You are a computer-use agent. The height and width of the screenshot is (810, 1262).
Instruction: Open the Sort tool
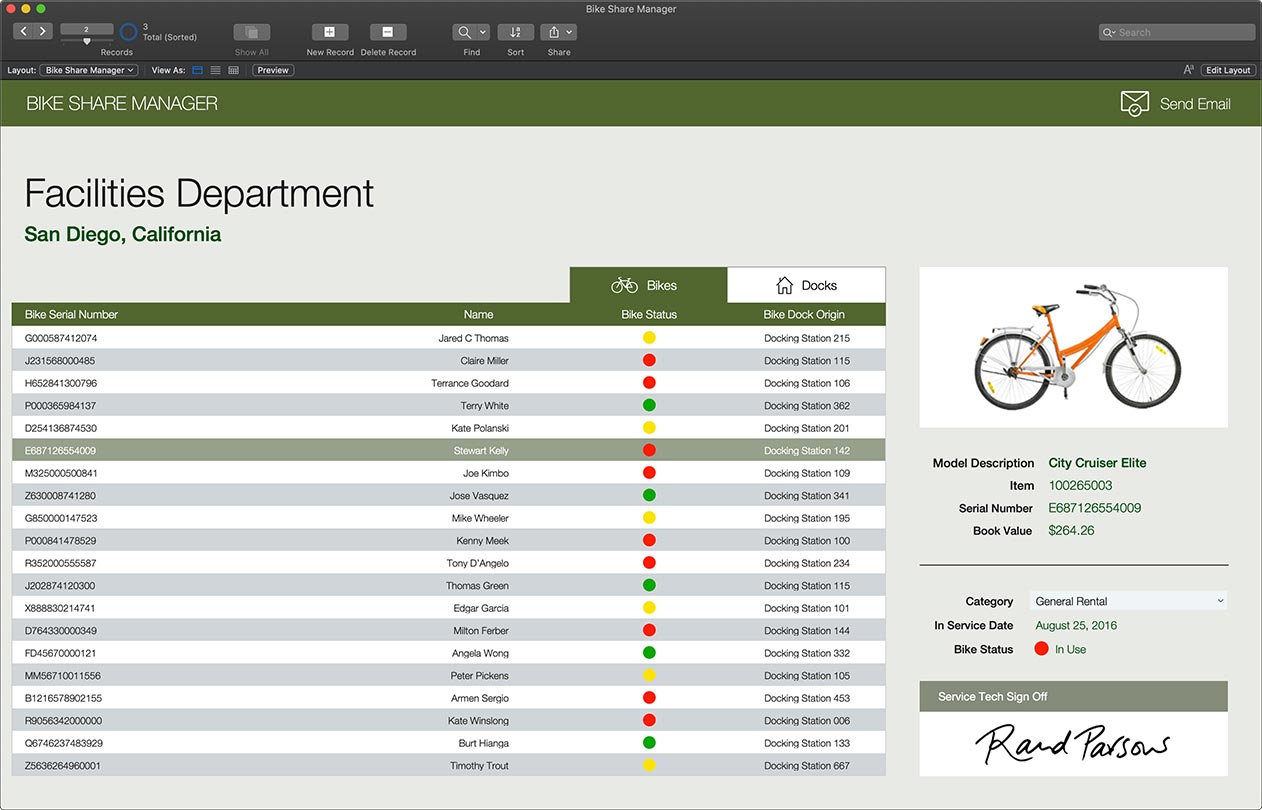(x=515, y=32)
